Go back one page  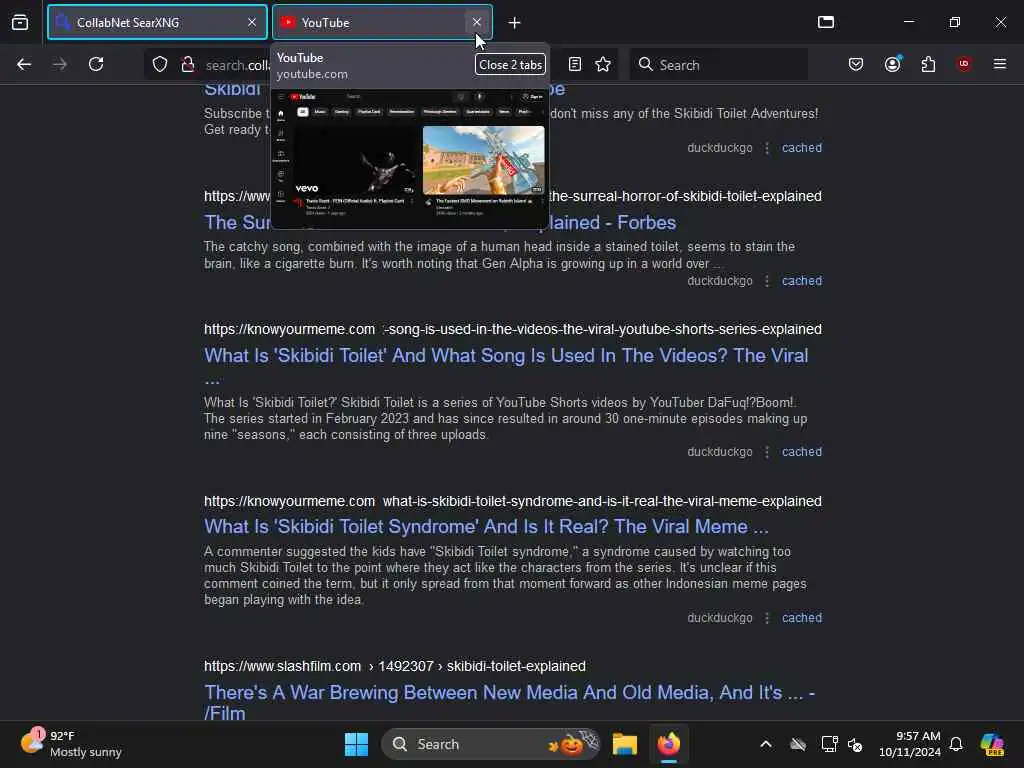coord(24,64)
